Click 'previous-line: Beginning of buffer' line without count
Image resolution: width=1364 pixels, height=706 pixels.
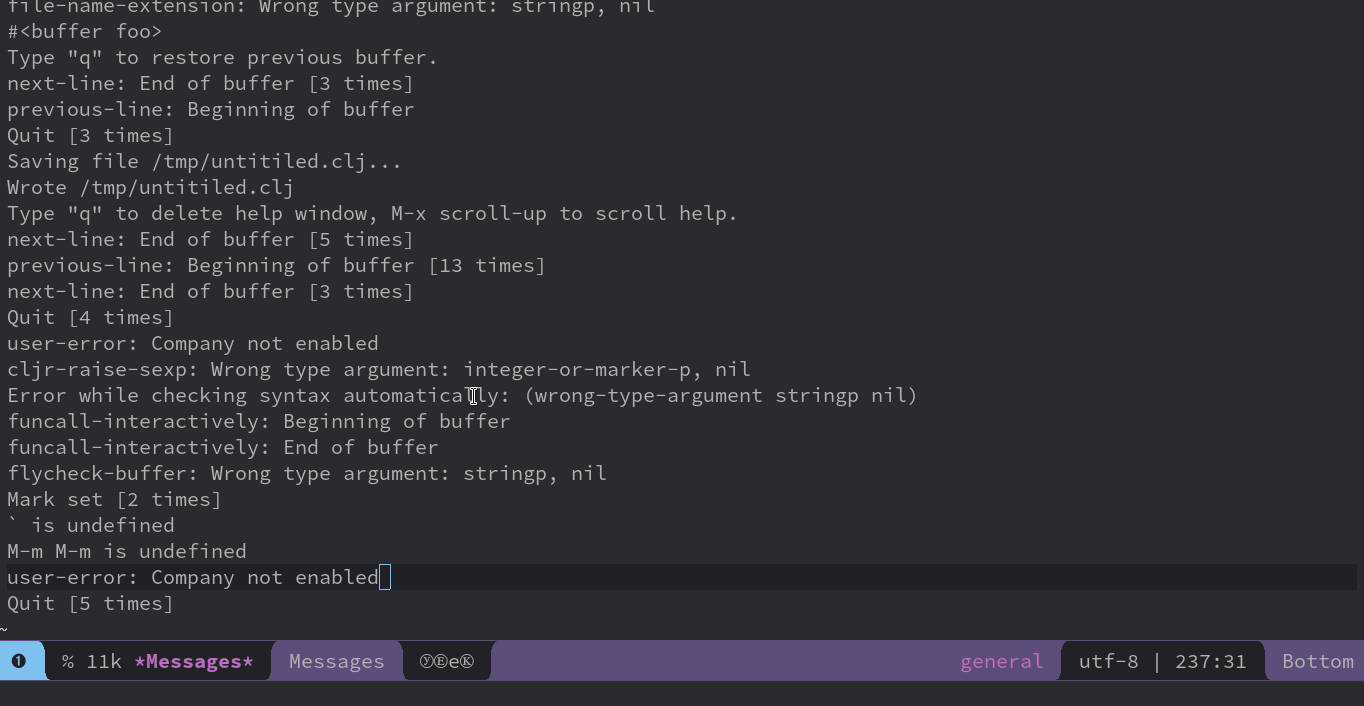tap(210, 109)
